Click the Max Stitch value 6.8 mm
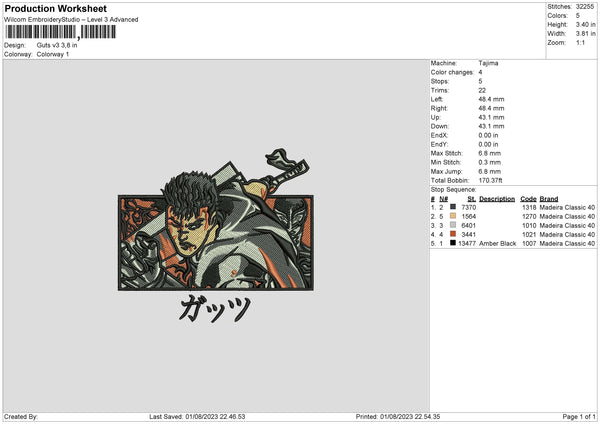This screenshot has width=600, height=424. [489, 153]
